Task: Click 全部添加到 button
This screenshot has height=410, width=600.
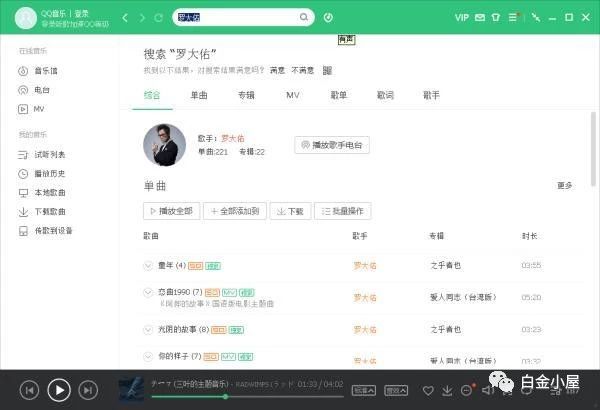Action: click(x=235, y=211)
